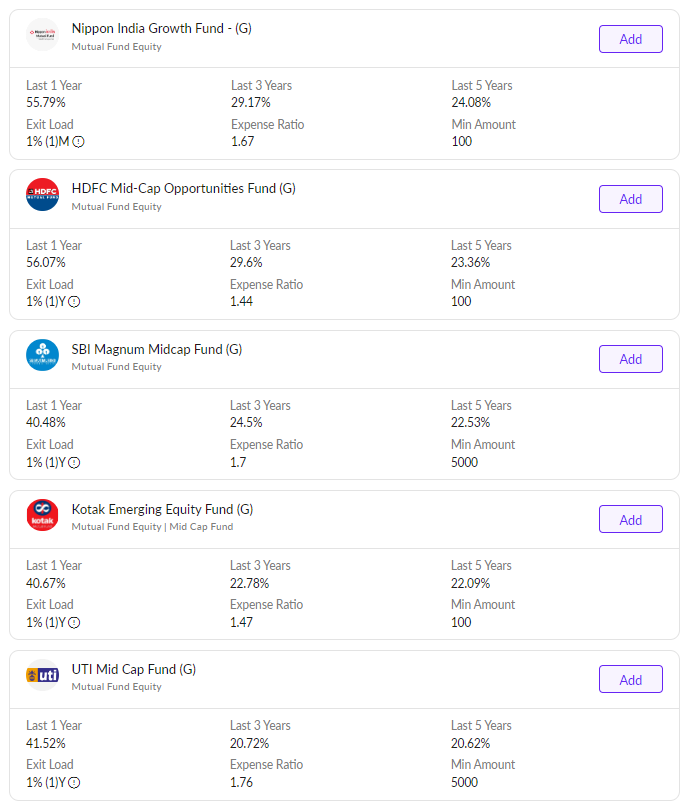Click the SBI Mutual Fund logo

[43, 355]
